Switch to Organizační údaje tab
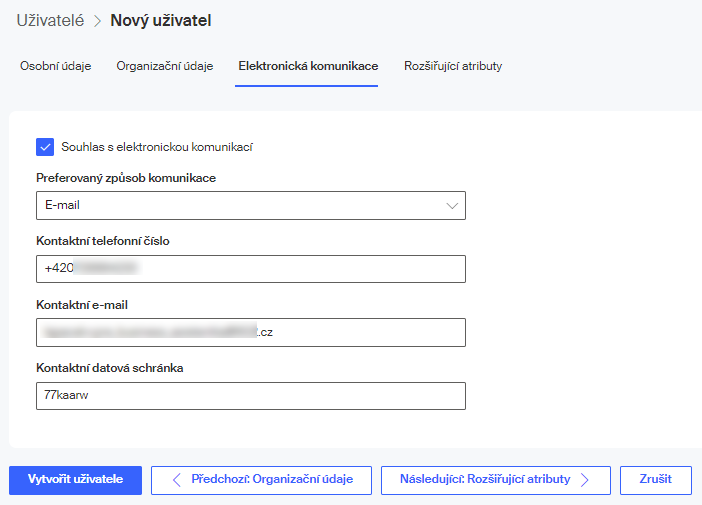The width and height of the screenshot is (702, 505). tap(165, 66)
